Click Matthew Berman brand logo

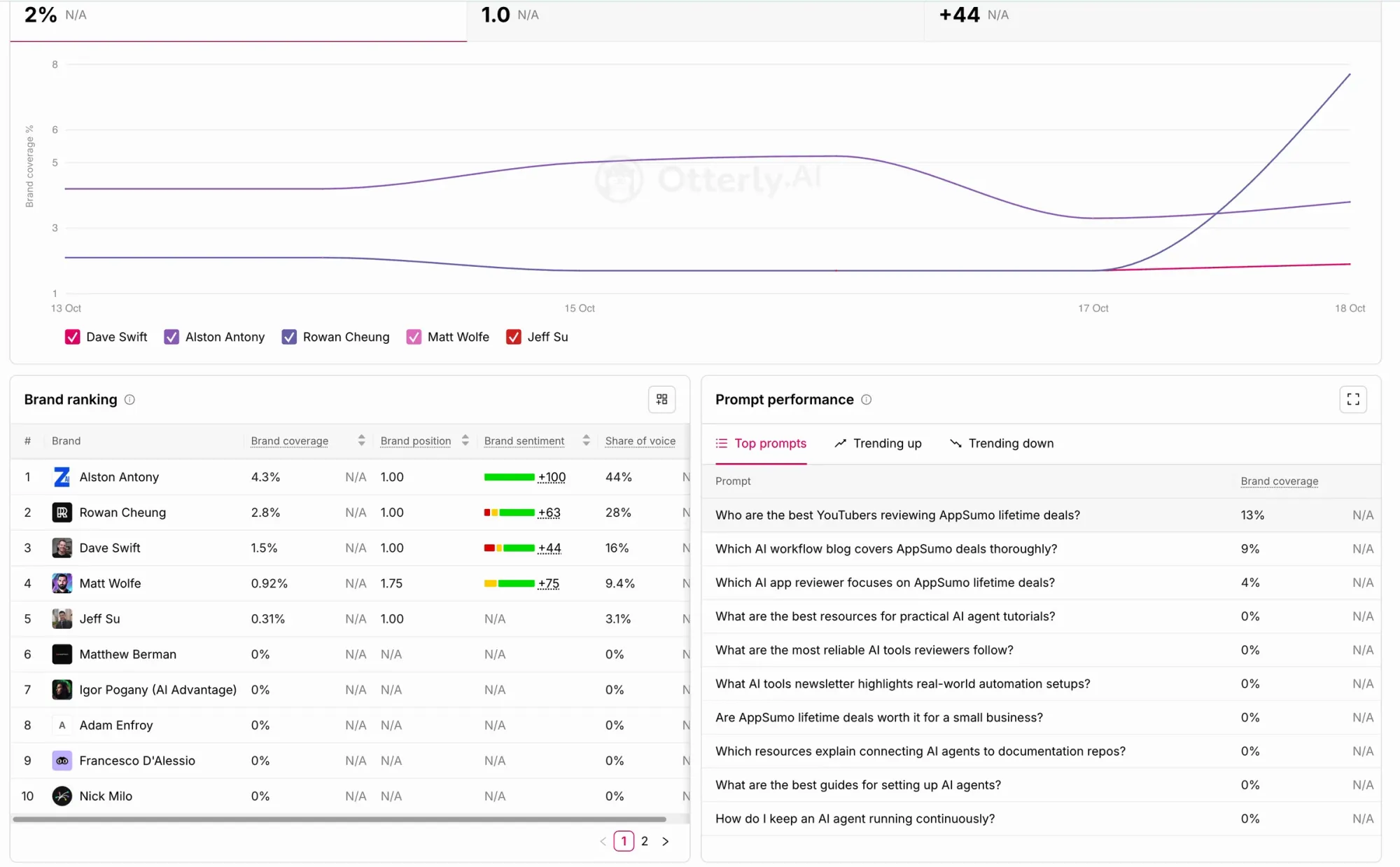(62, 654)
